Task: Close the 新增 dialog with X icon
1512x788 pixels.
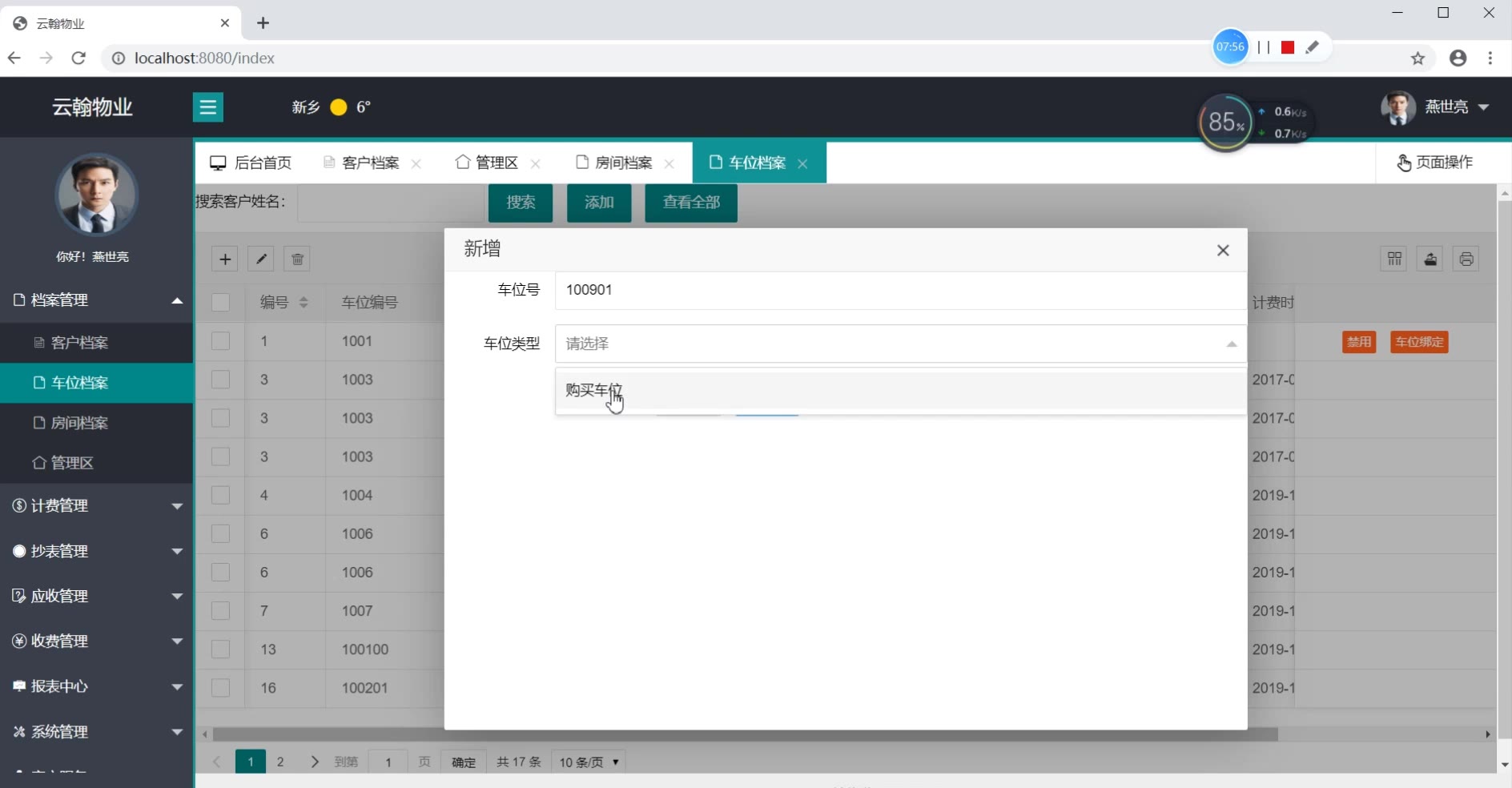Action: pos(1223,251)
